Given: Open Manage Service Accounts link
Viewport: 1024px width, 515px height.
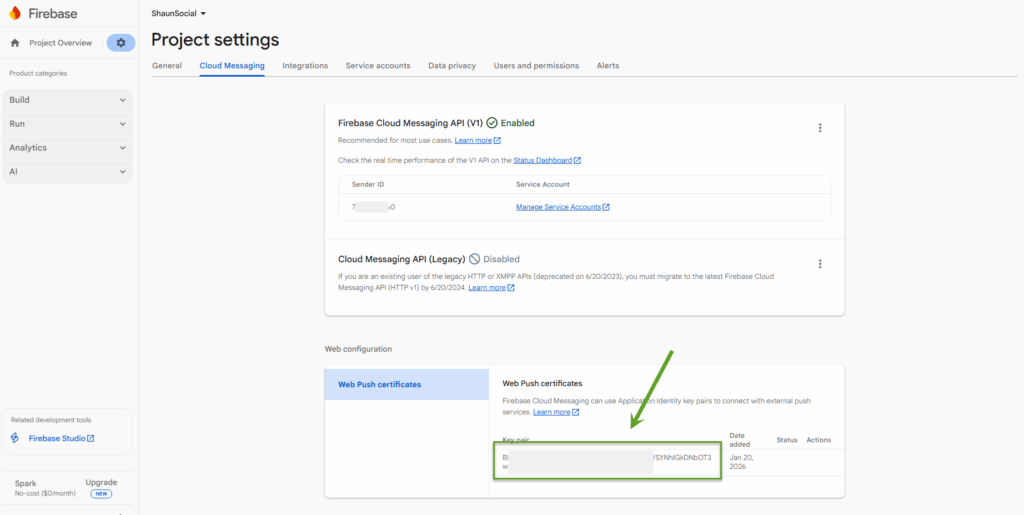Looking at the screenshot, I should pos(558,207).
